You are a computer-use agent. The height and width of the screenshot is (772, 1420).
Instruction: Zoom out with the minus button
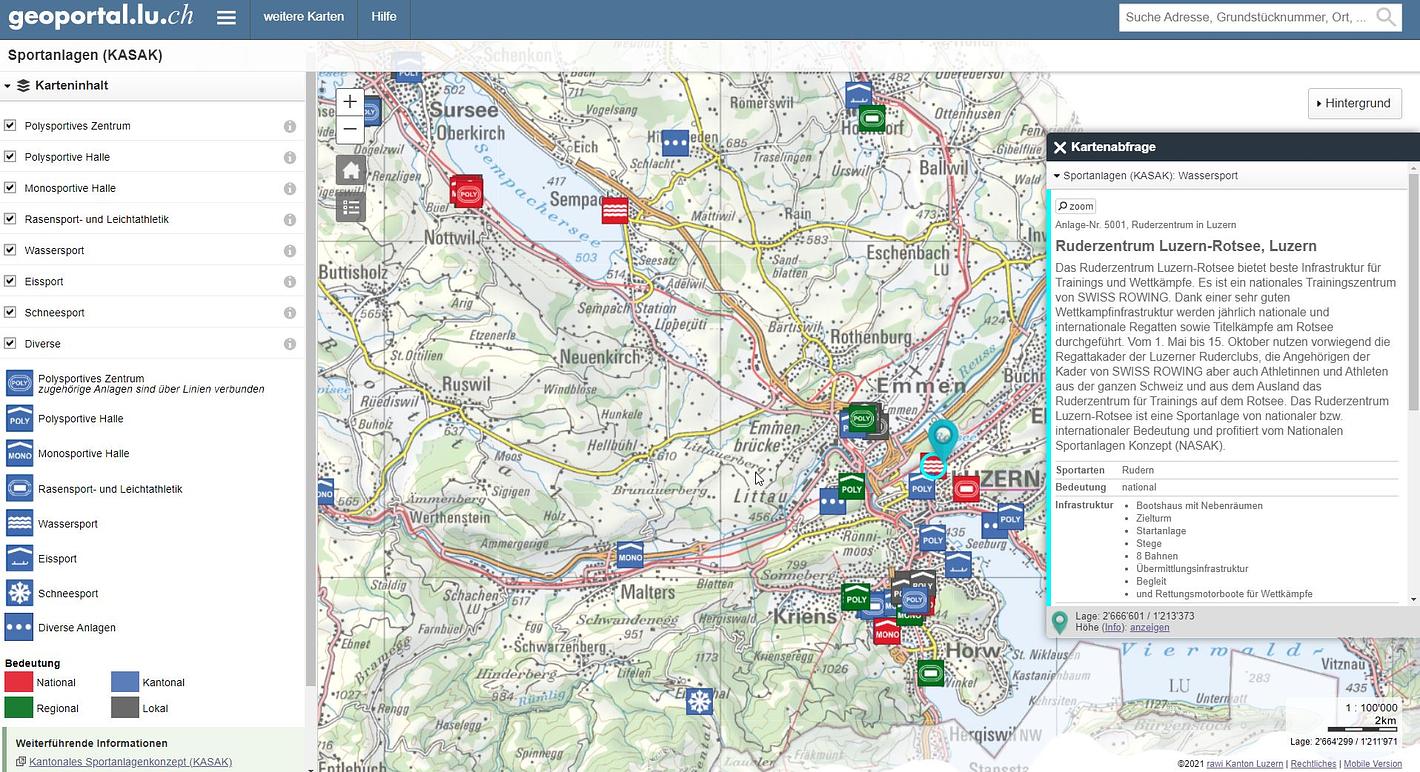[x=350, y=129]
